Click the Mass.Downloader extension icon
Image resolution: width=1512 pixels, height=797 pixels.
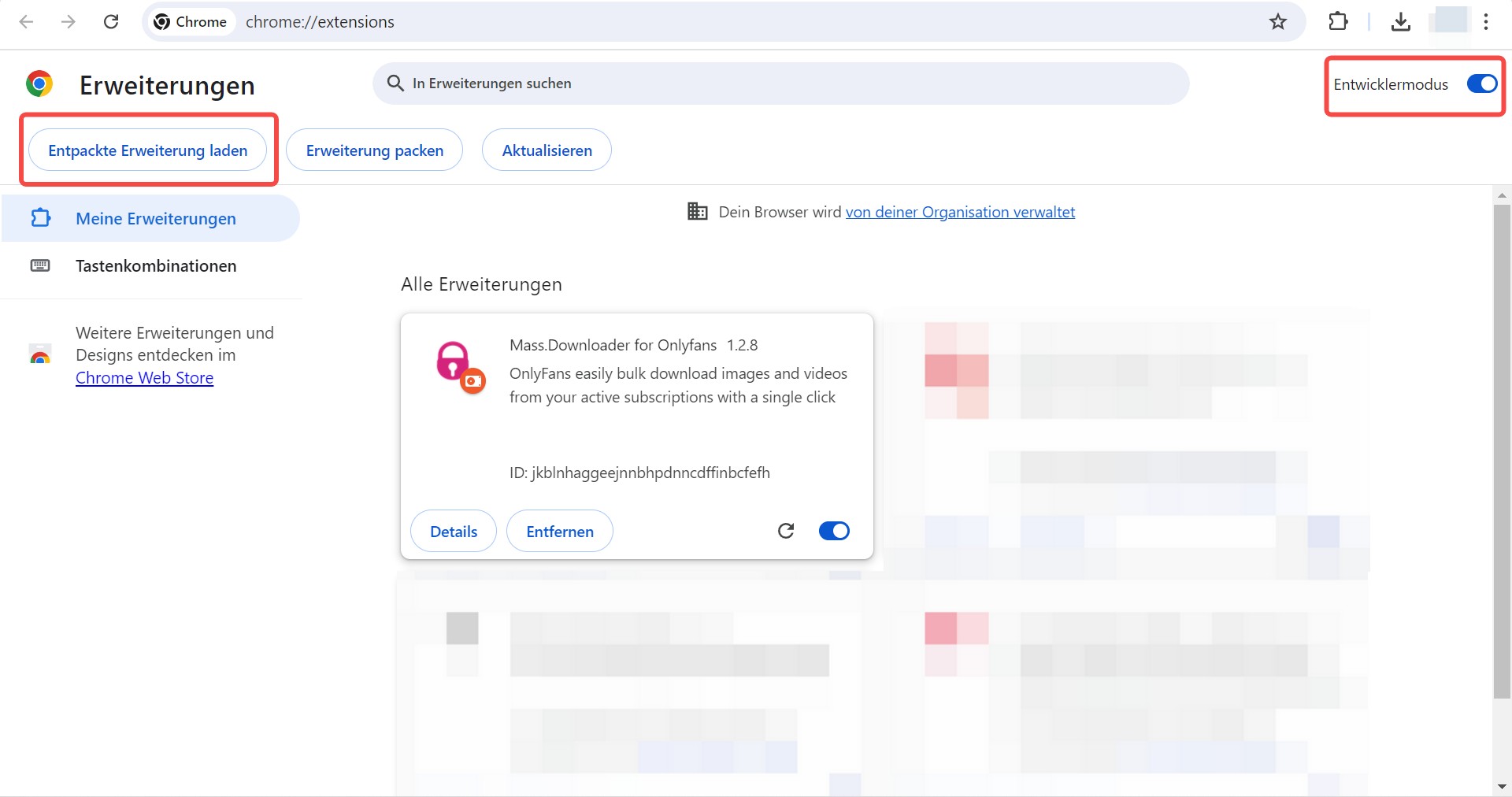pos(461,367)
